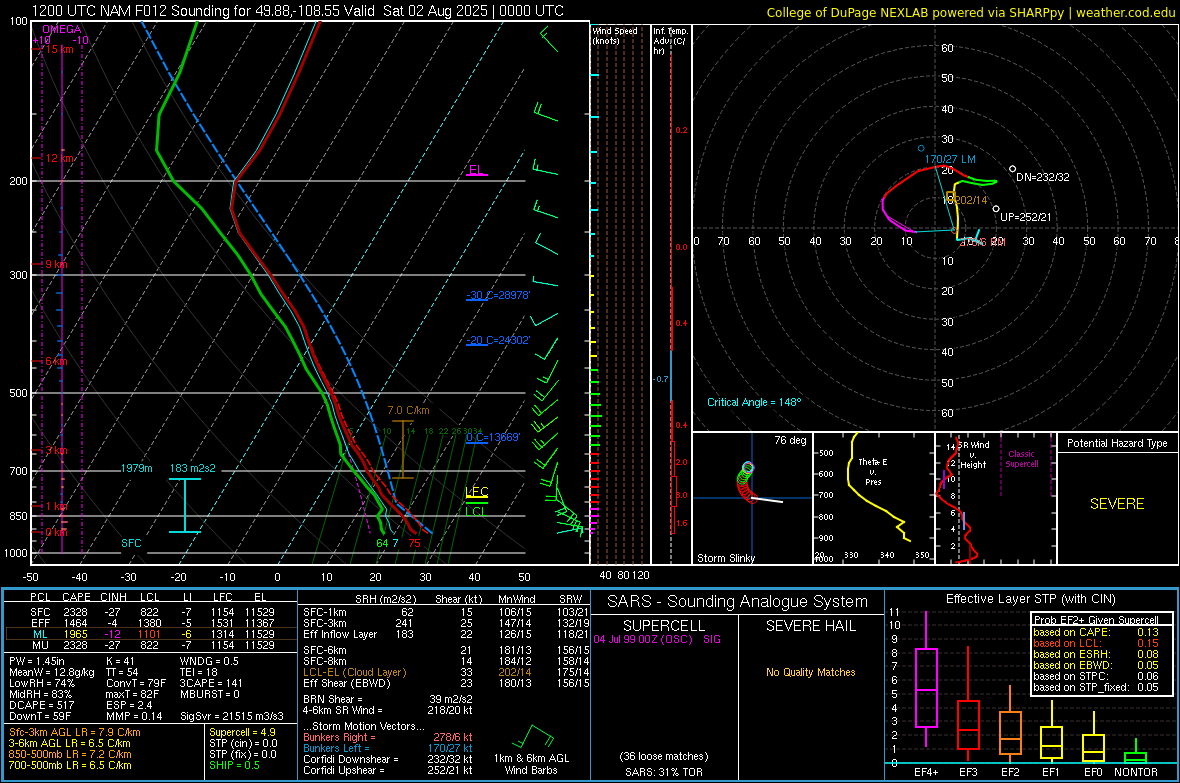The height and width of the screenshot is (783, 1180).
Task: Click the '0 C=13669'' freezing level label
Action: click(493, 437)
